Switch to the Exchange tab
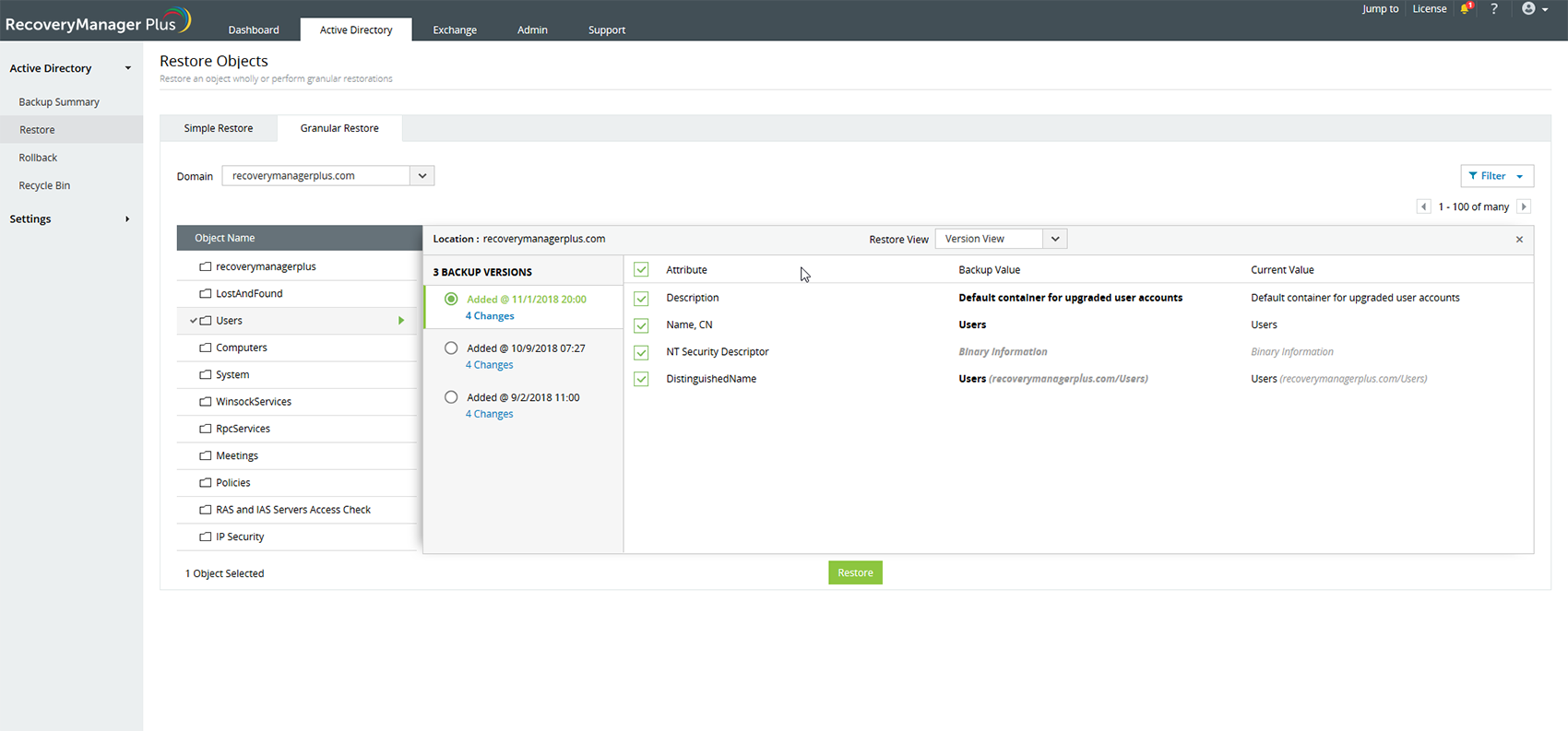 point(455,29)
